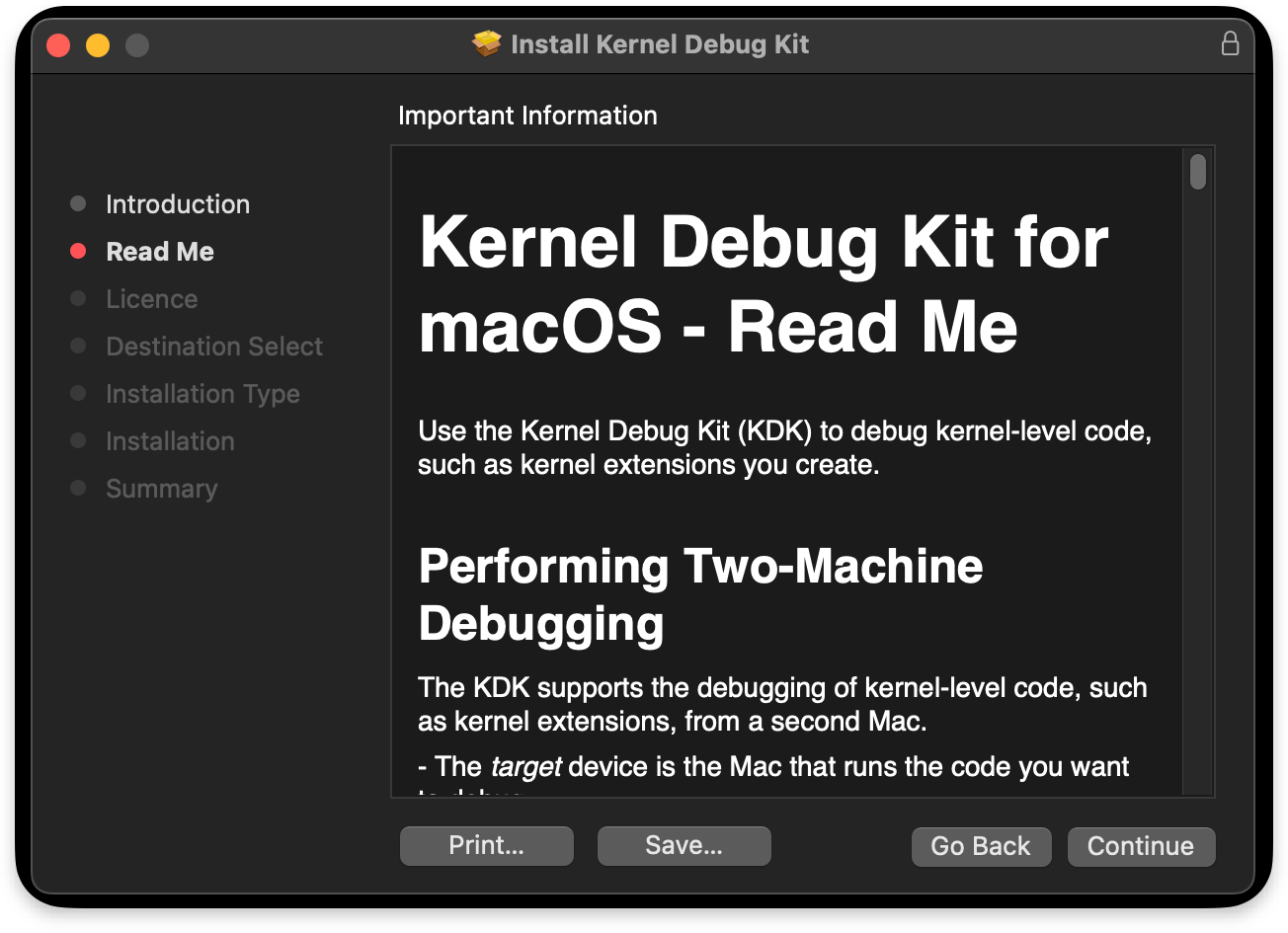
Task: Select the Read Me step label
Action: [x=160, y=252]
